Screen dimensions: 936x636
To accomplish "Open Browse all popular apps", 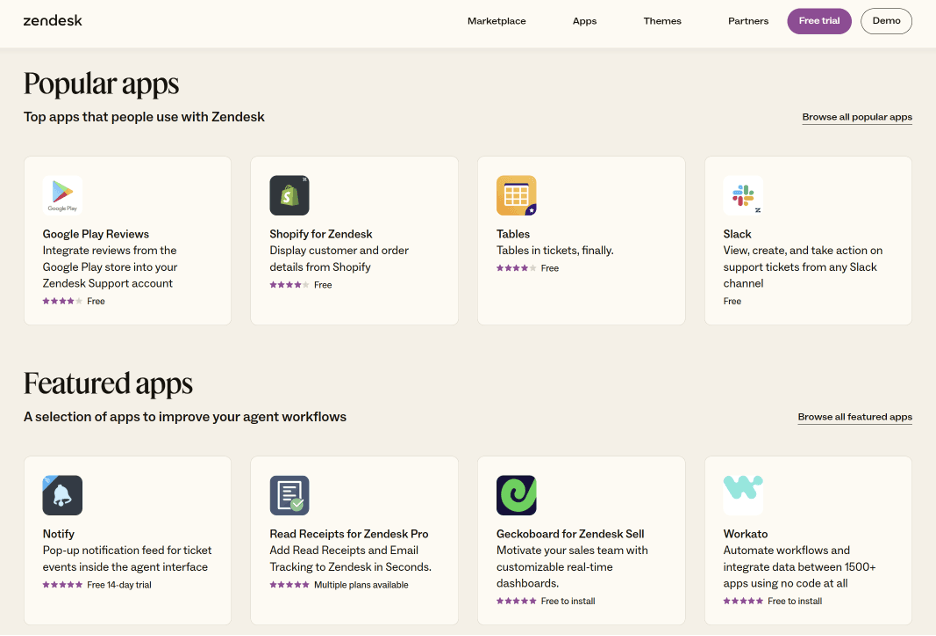I will click(x=857, y=117).
